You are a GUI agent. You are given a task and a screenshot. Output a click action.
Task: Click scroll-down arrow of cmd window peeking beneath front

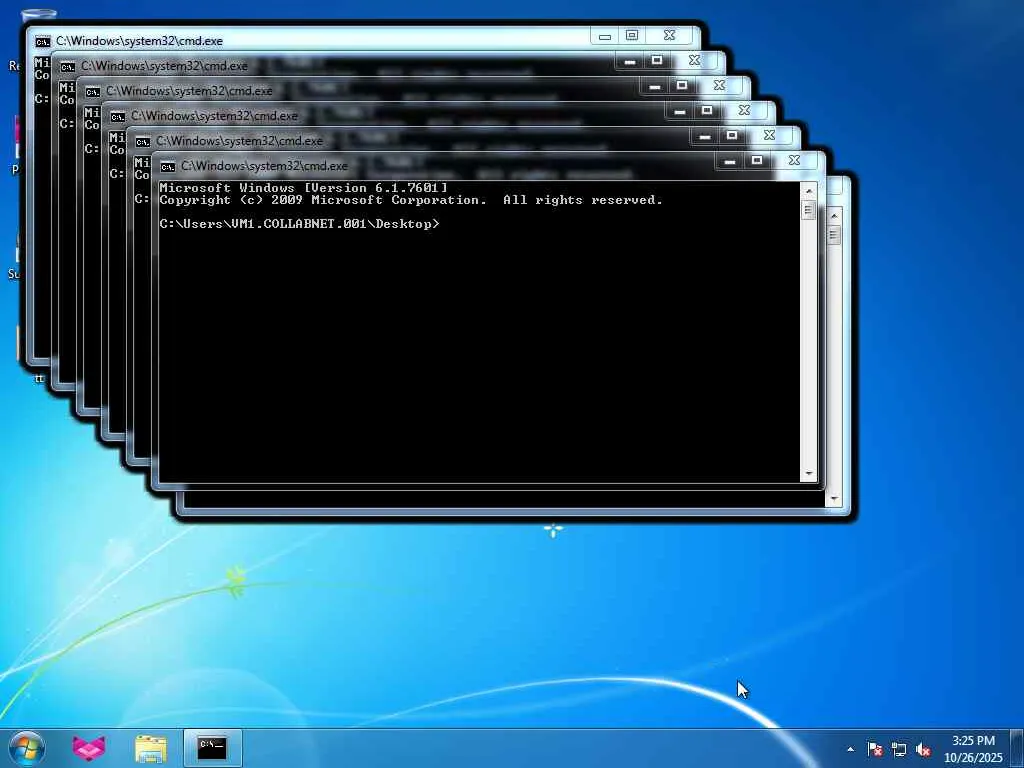pyautogui.click(x=833, y=499)
